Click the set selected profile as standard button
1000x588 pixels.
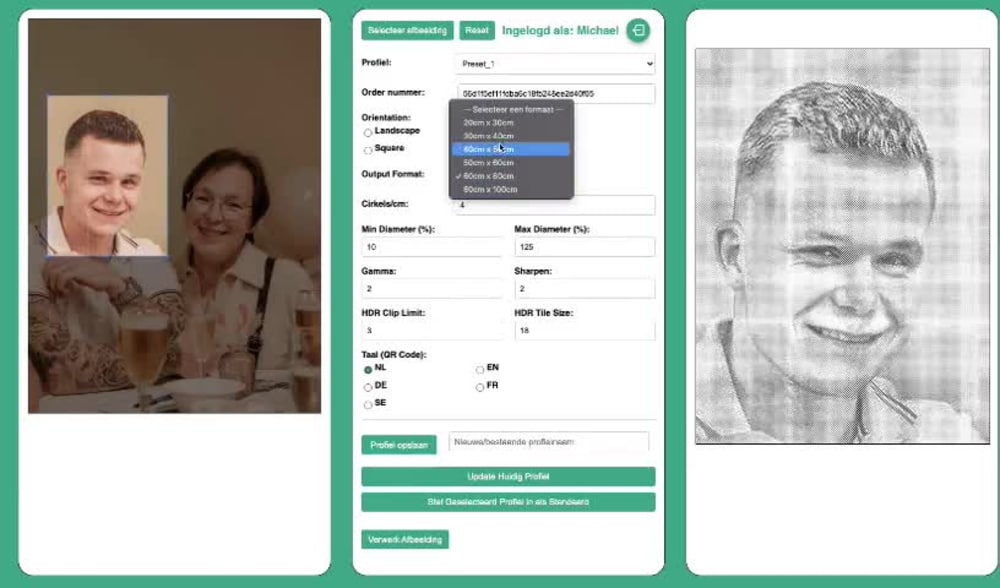(508, 502)
